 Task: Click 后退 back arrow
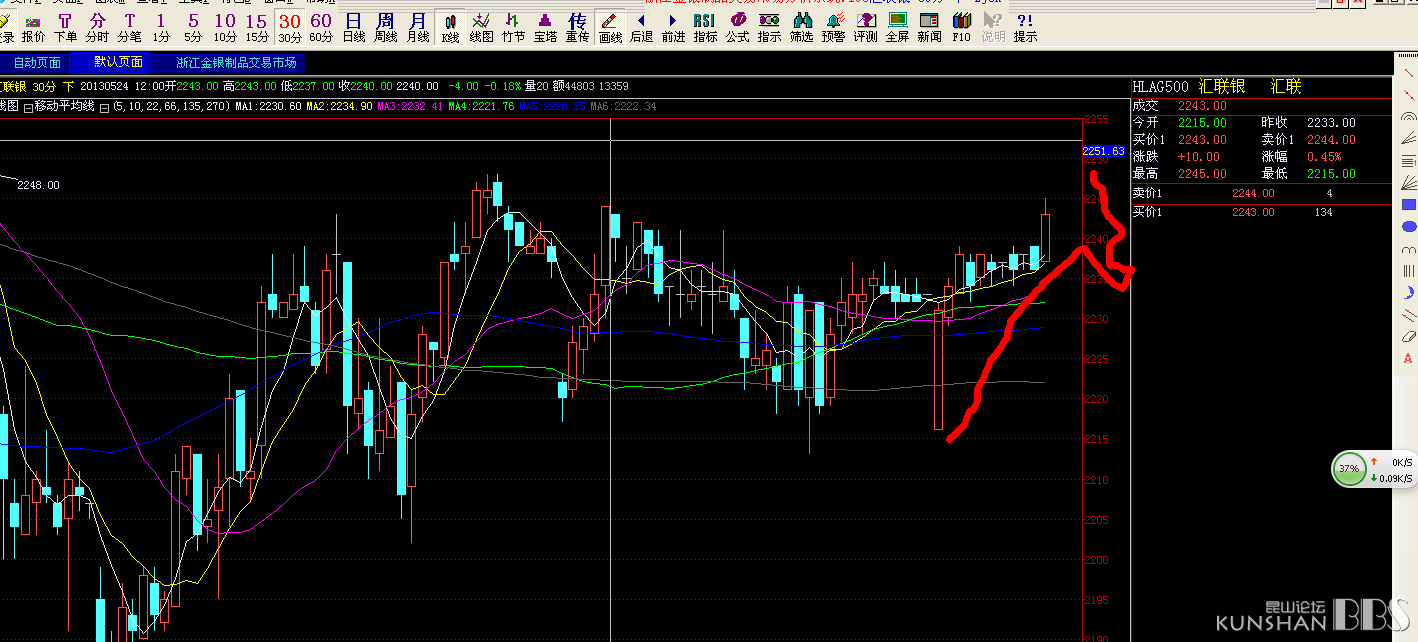(641, 27)
